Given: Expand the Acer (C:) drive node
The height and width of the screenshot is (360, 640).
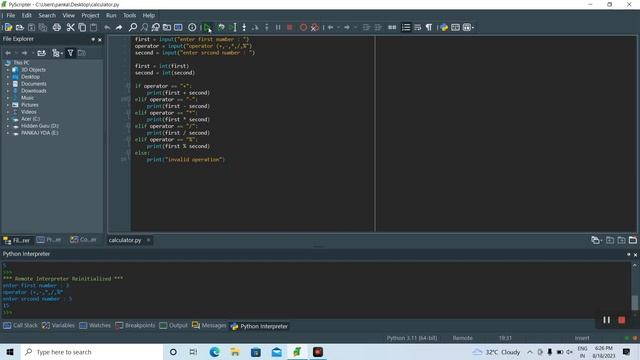Looking at the screenshot, I should tap(8, 119).
